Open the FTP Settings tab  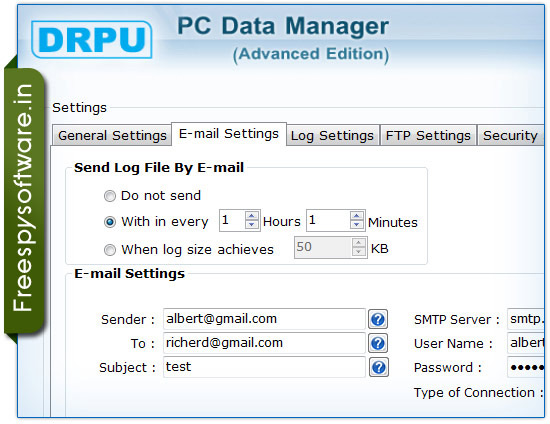pos(428,135)
